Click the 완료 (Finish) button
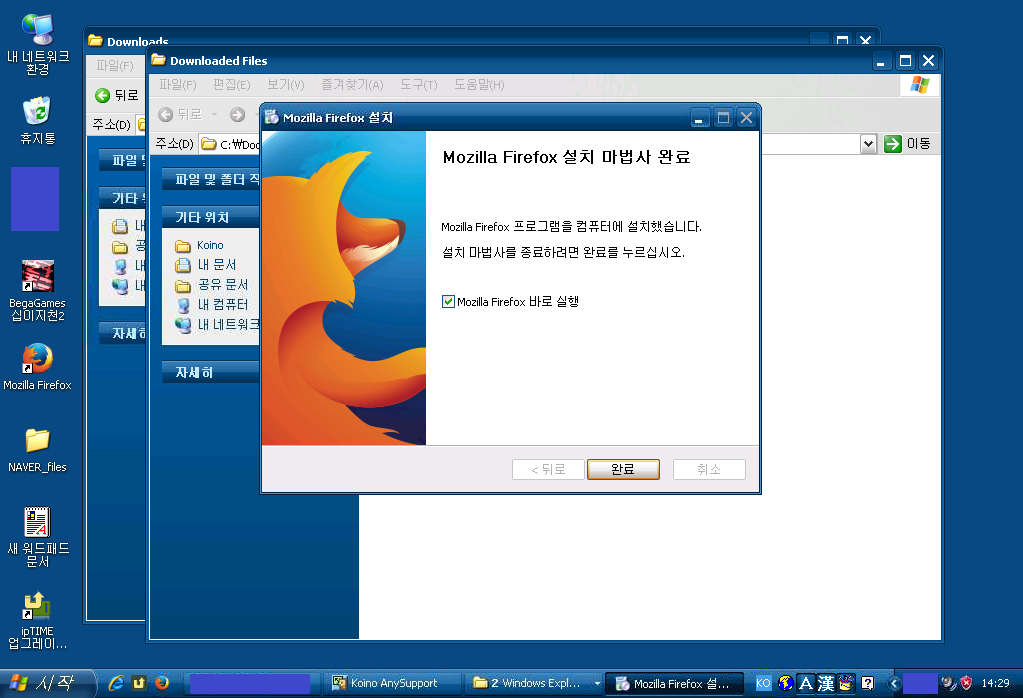Image resolution: width=1023 pixels, height=698 pixels. 623,469
